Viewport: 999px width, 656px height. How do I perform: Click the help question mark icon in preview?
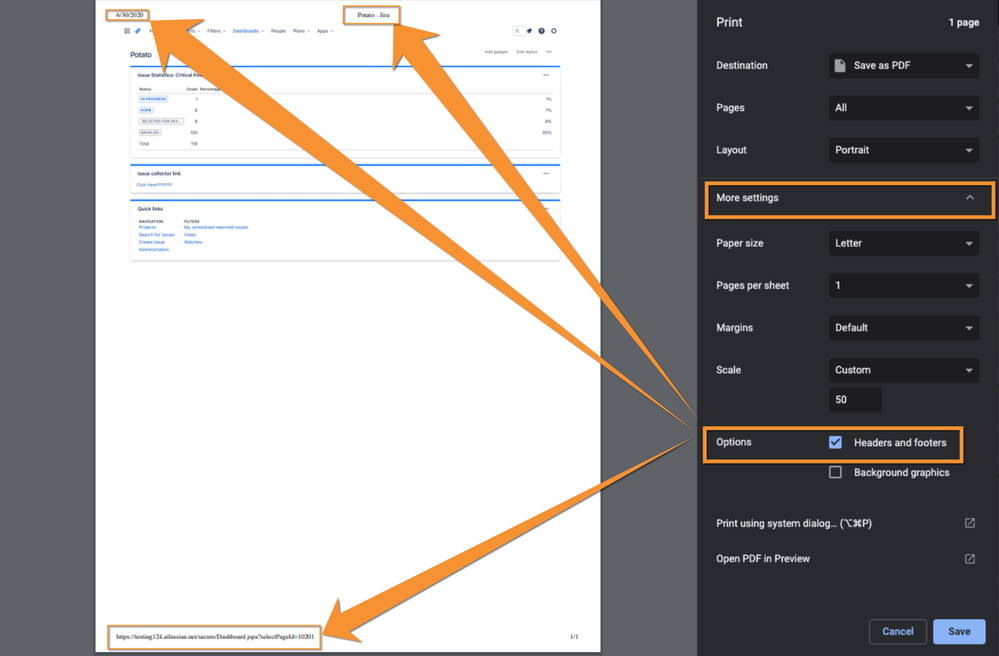(542, 31)
